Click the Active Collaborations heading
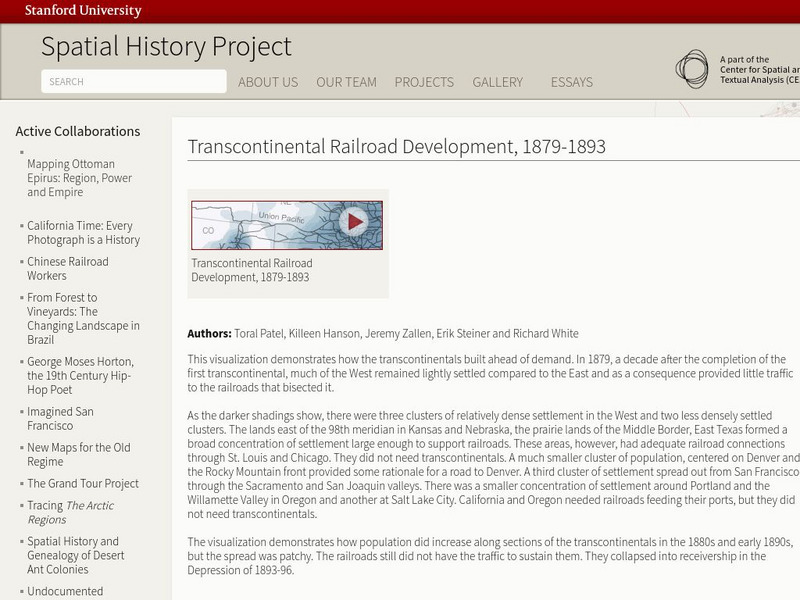The height and width of the screenshot is (600, 800). tap(78, 131)
